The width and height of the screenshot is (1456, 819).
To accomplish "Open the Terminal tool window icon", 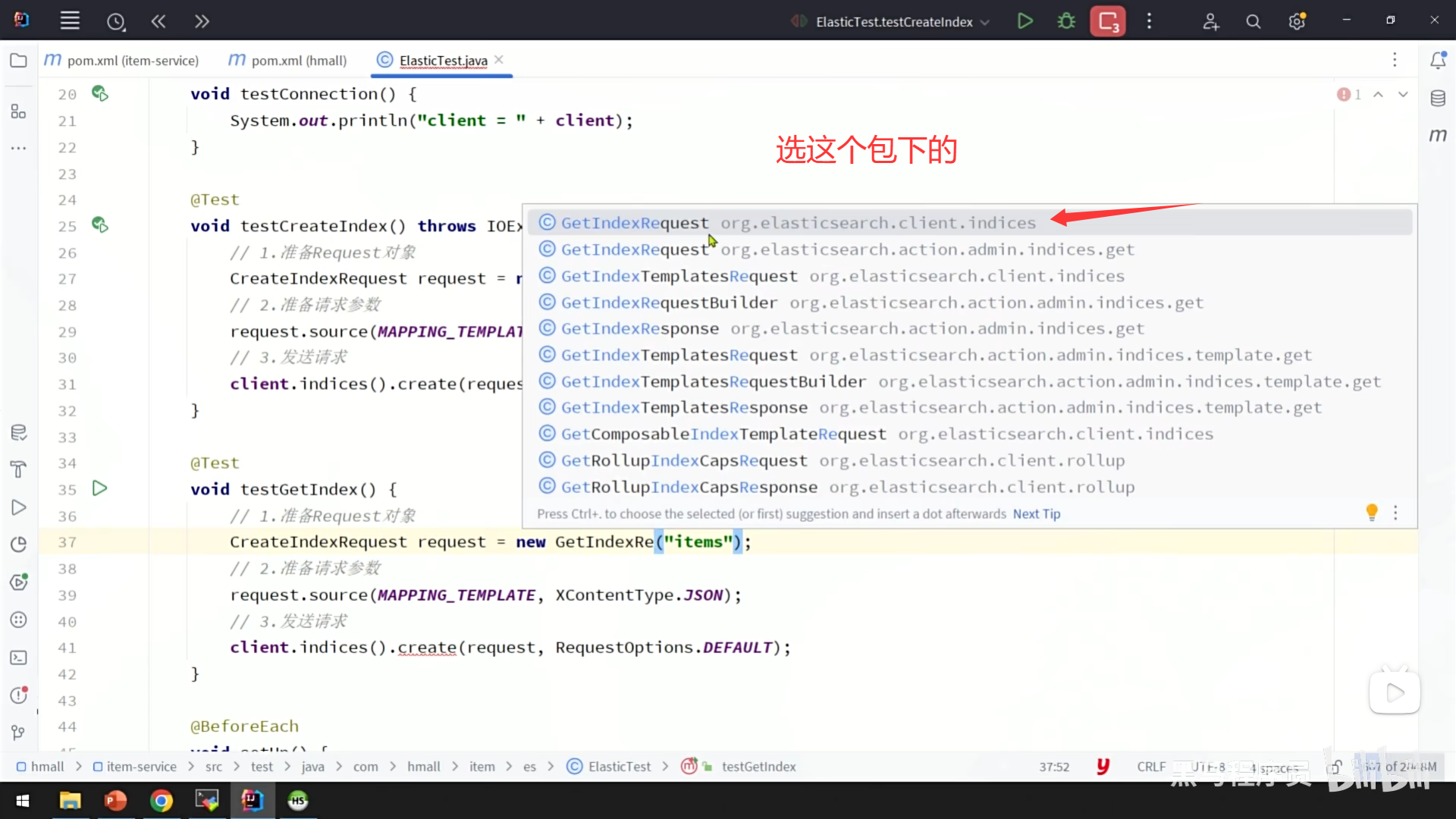I will (18, 657).
